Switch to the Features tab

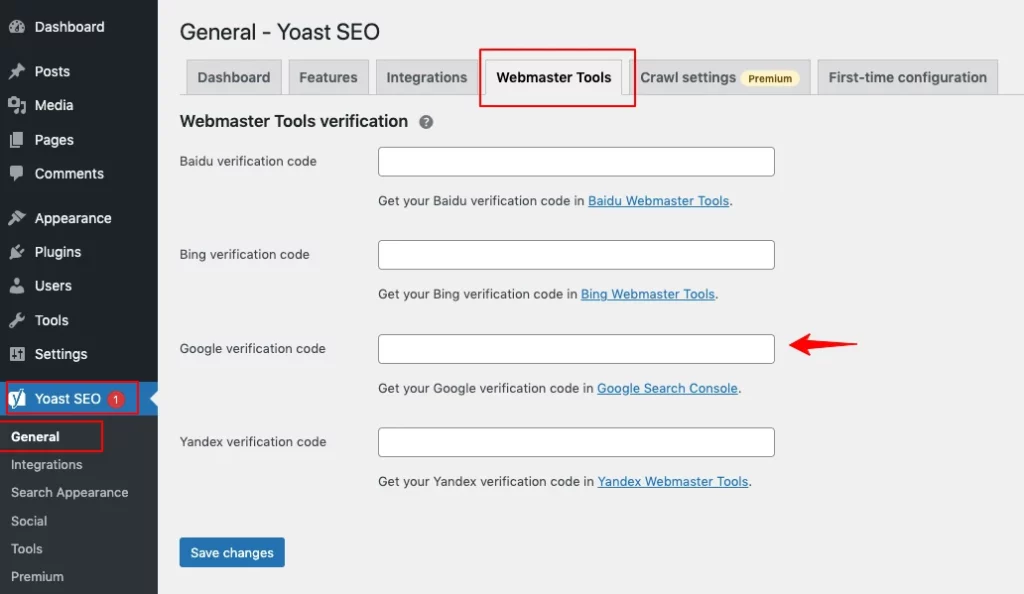328,76
